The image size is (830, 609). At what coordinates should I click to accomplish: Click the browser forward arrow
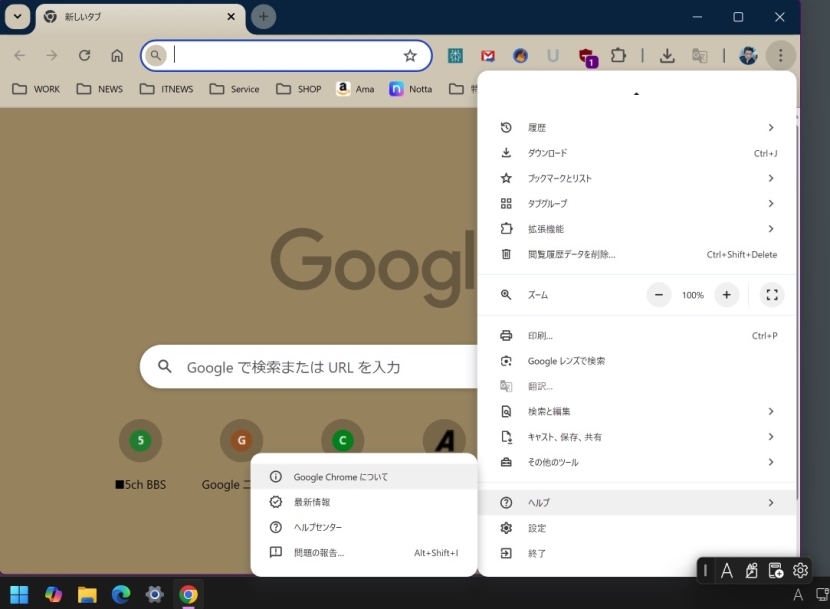click(51, 56)
